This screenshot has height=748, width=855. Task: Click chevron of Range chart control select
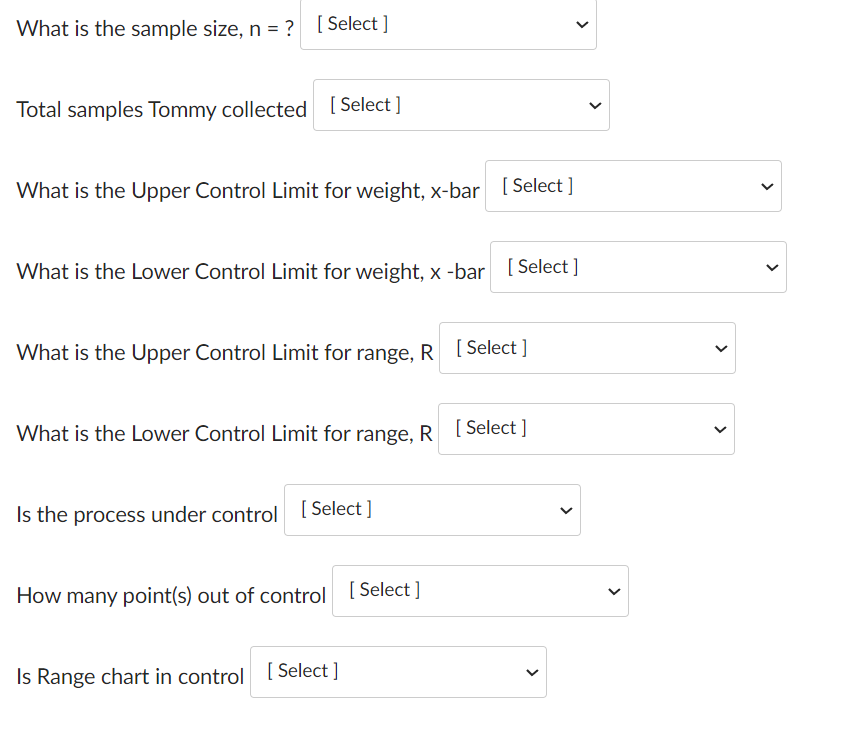coord(532,672)
